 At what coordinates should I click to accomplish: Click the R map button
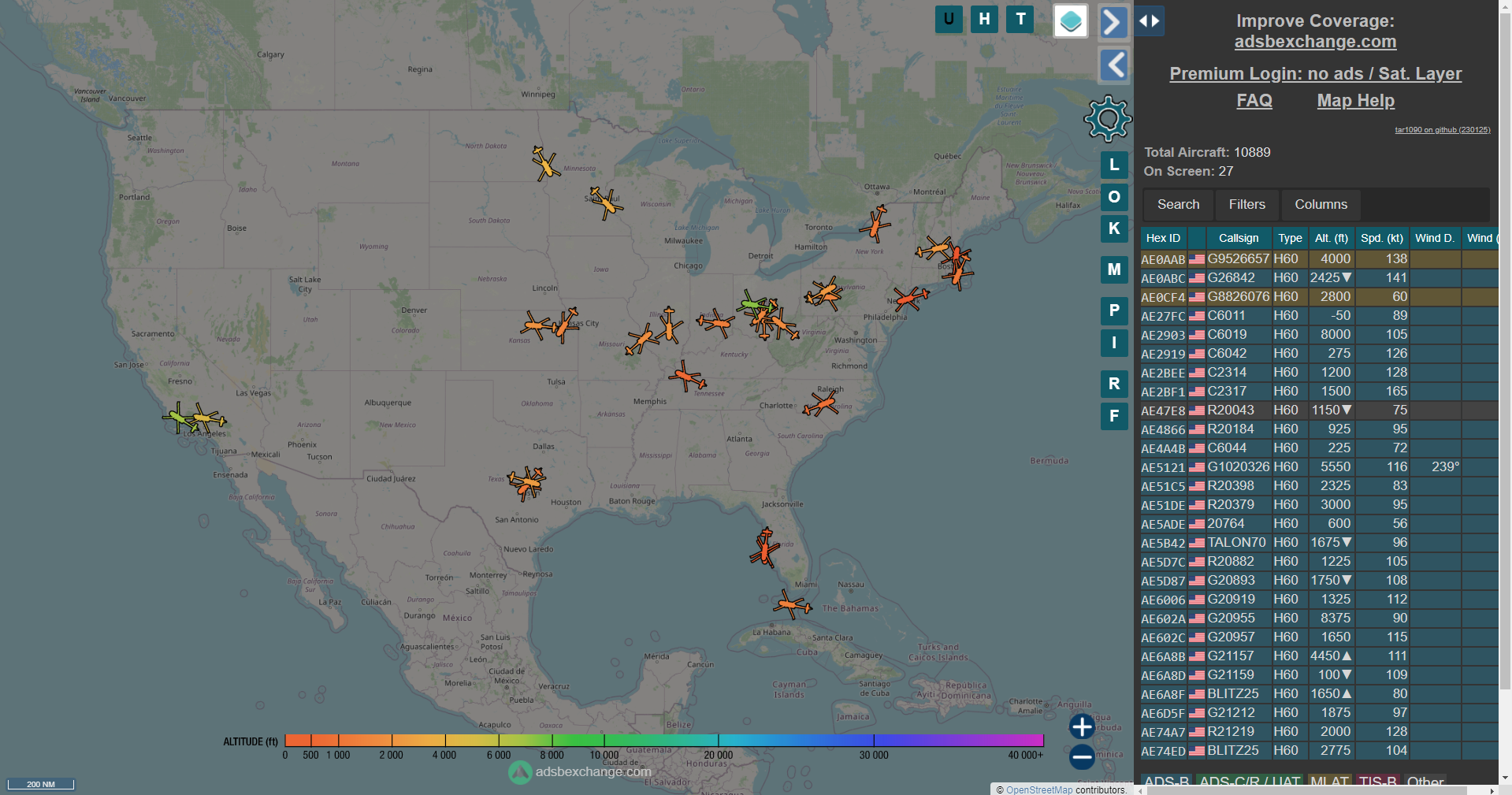(1114, 384)
